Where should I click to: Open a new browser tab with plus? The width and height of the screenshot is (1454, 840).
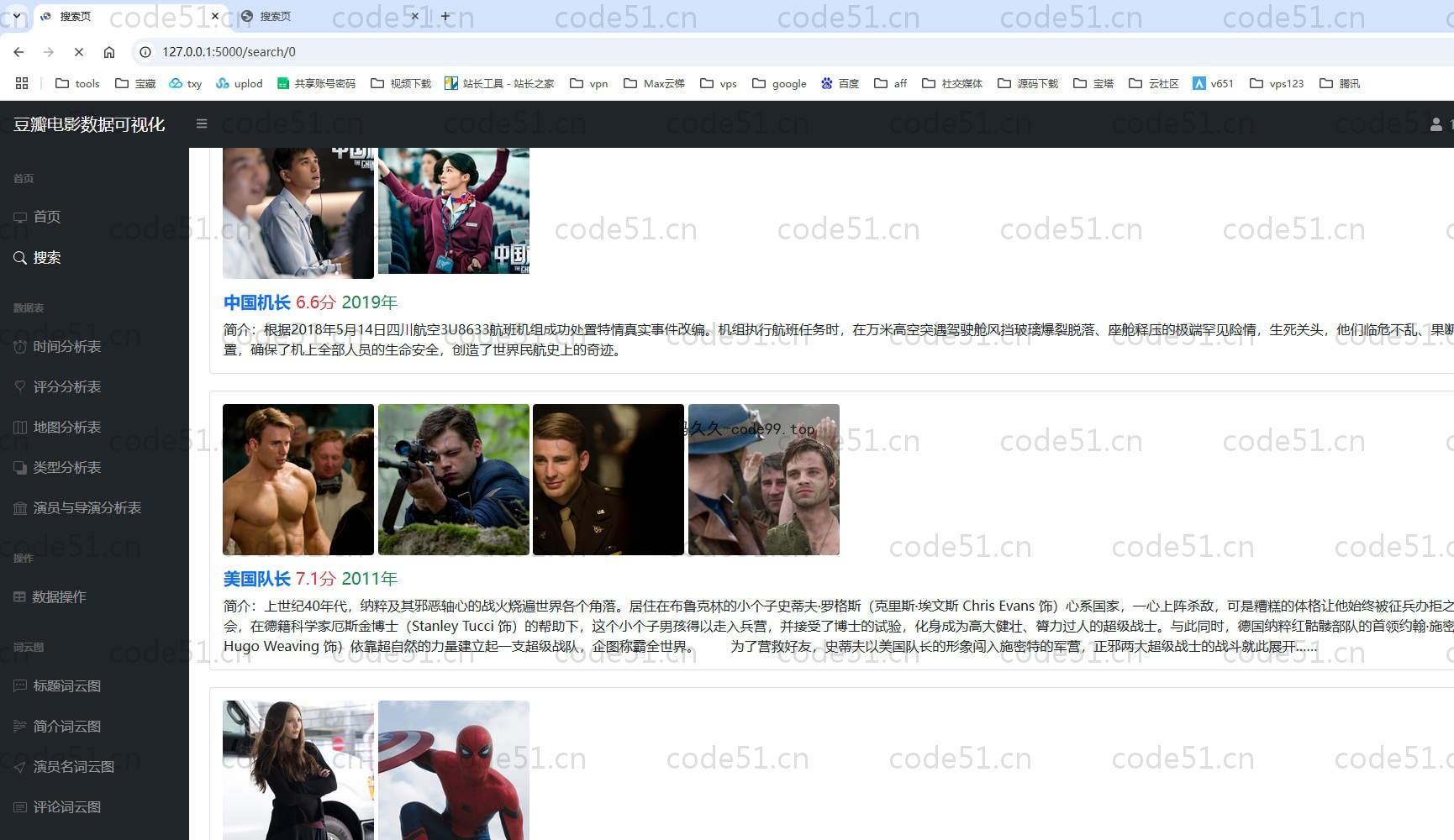coord(445,16)
